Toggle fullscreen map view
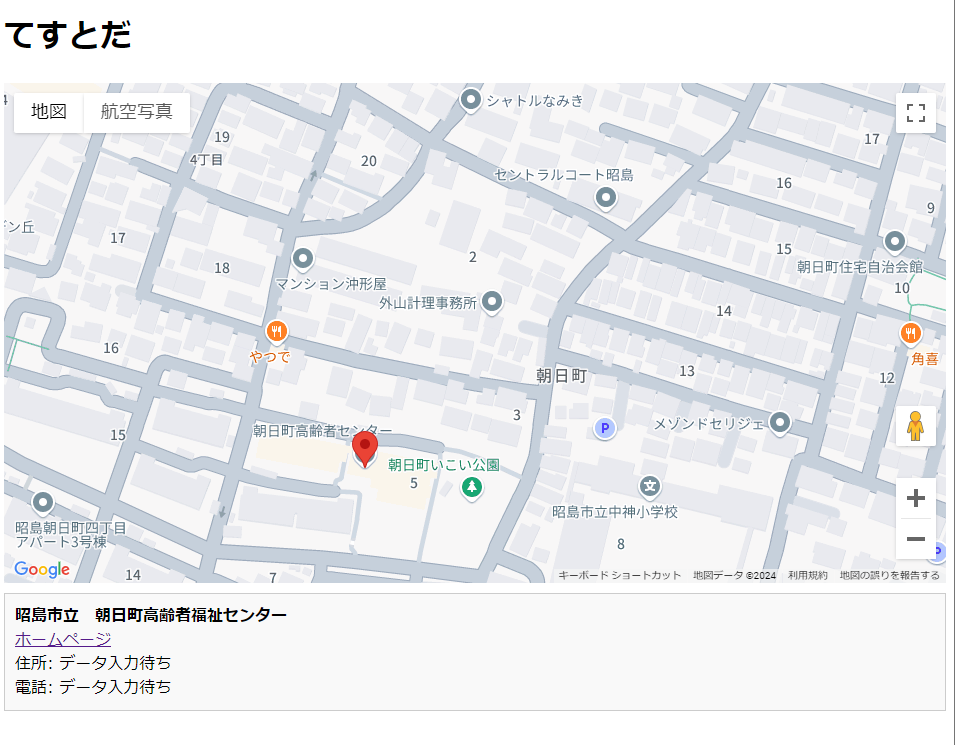This screenshot has width=955, height=745. pyautogui.click(x=915, y=113)
